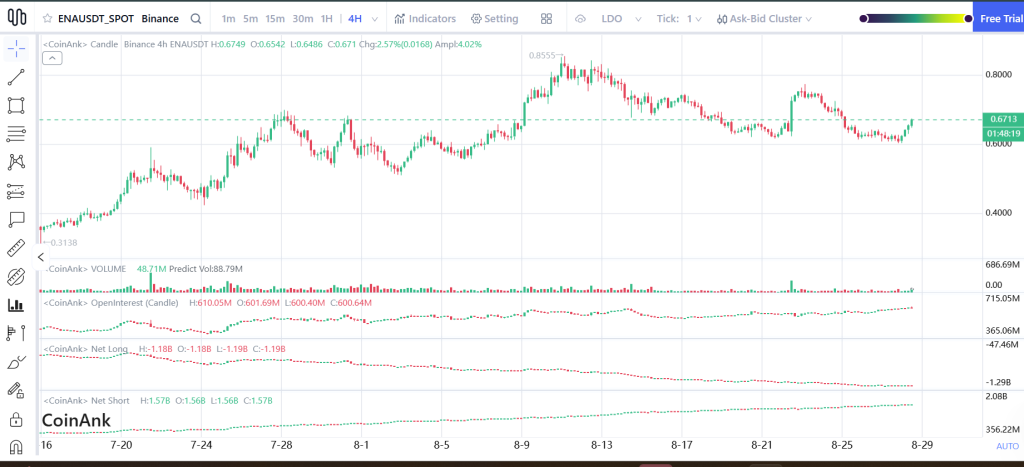This screenshot has width=1024, height=467.
Task: Select the bar chart volume tool
Action: [x=16, y=305]
